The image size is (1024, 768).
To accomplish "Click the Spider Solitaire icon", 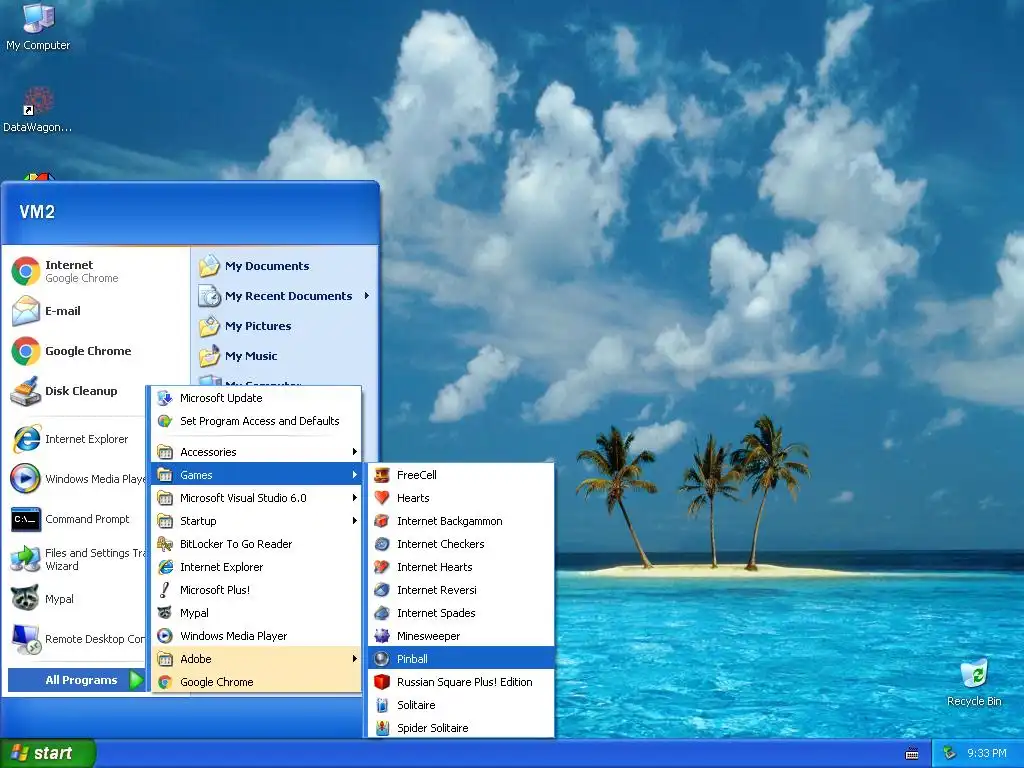I will point(382,728).
